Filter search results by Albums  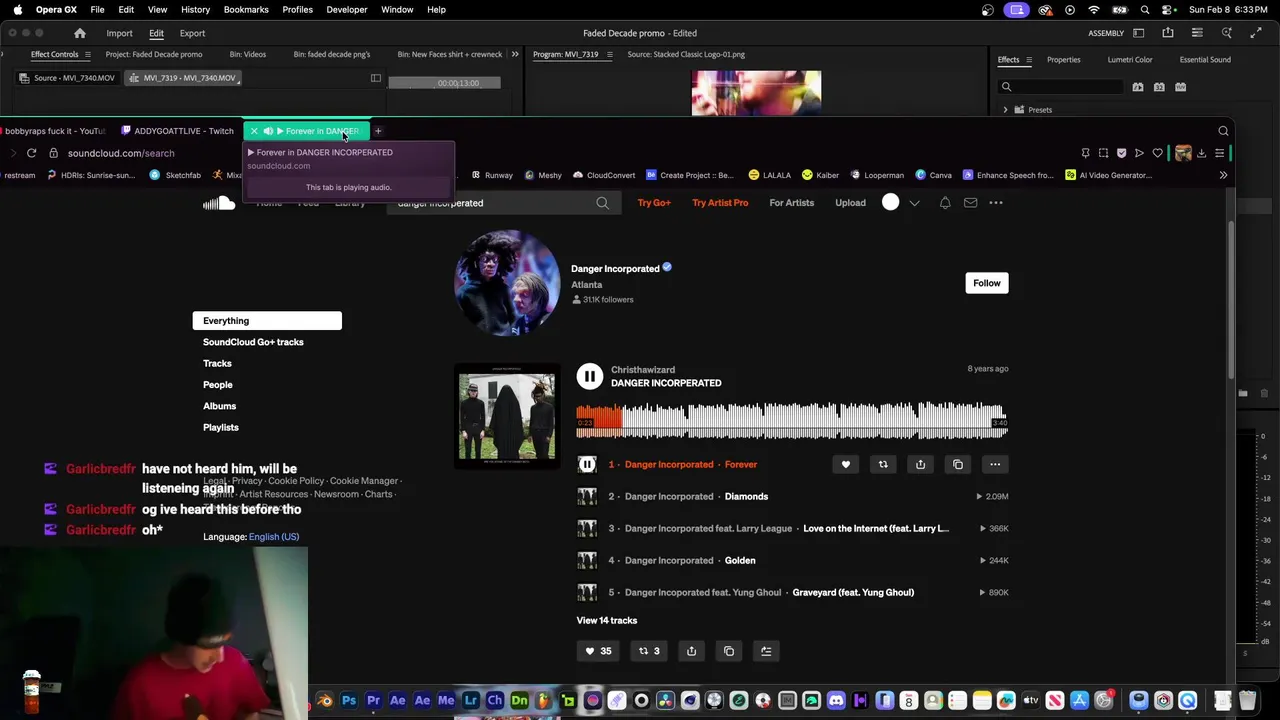(219, 406)
